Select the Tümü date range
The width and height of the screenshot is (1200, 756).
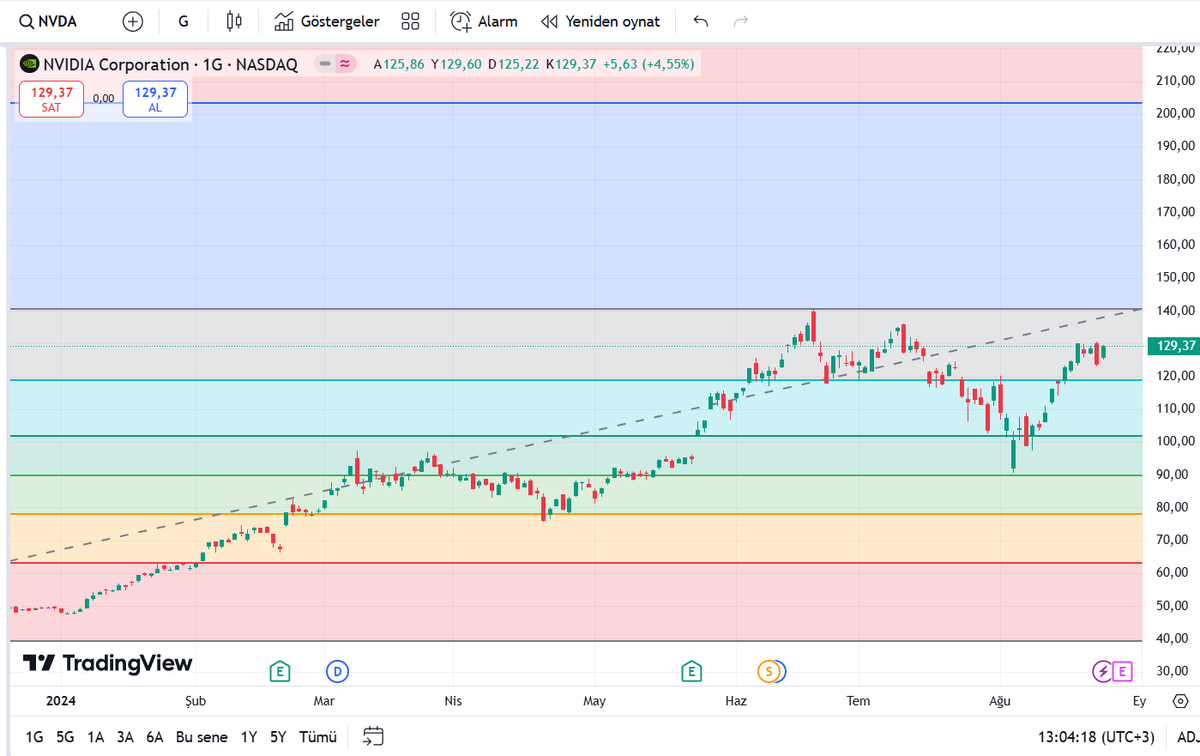pos(318,737)
